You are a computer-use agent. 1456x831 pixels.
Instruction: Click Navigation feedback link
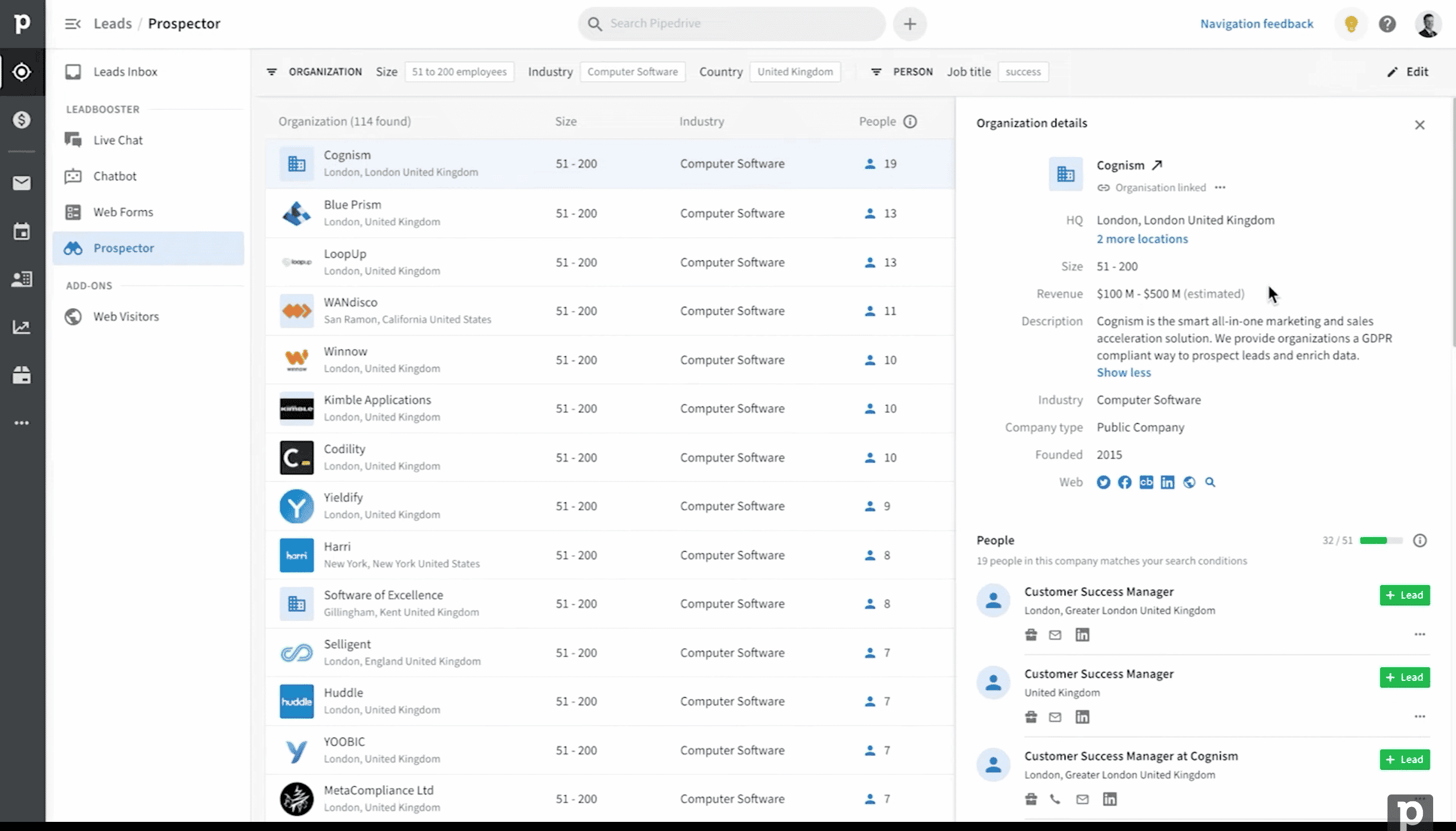click(1257, 24)
